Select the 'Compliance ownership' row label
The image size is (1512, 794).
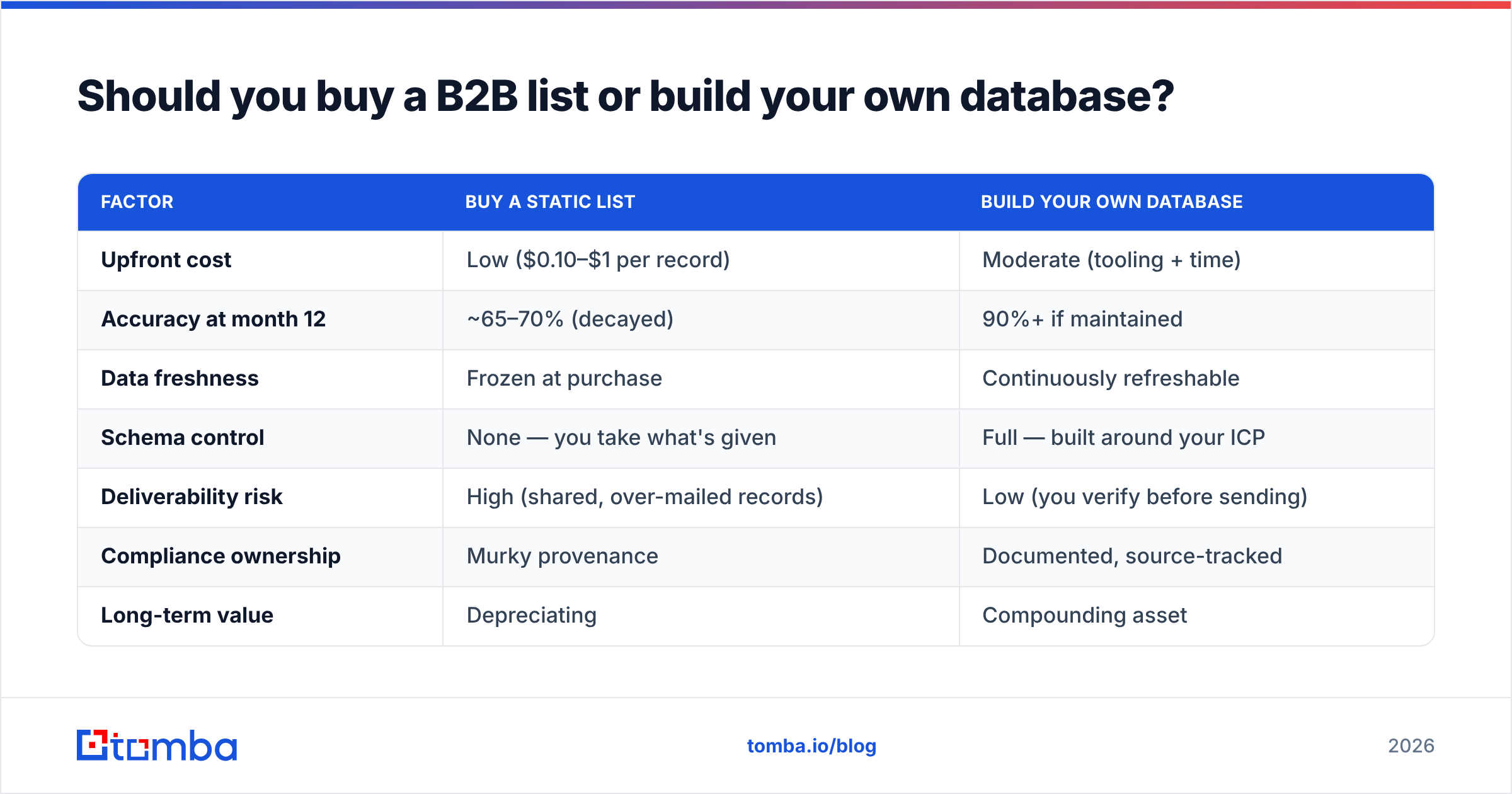[220, 556]
